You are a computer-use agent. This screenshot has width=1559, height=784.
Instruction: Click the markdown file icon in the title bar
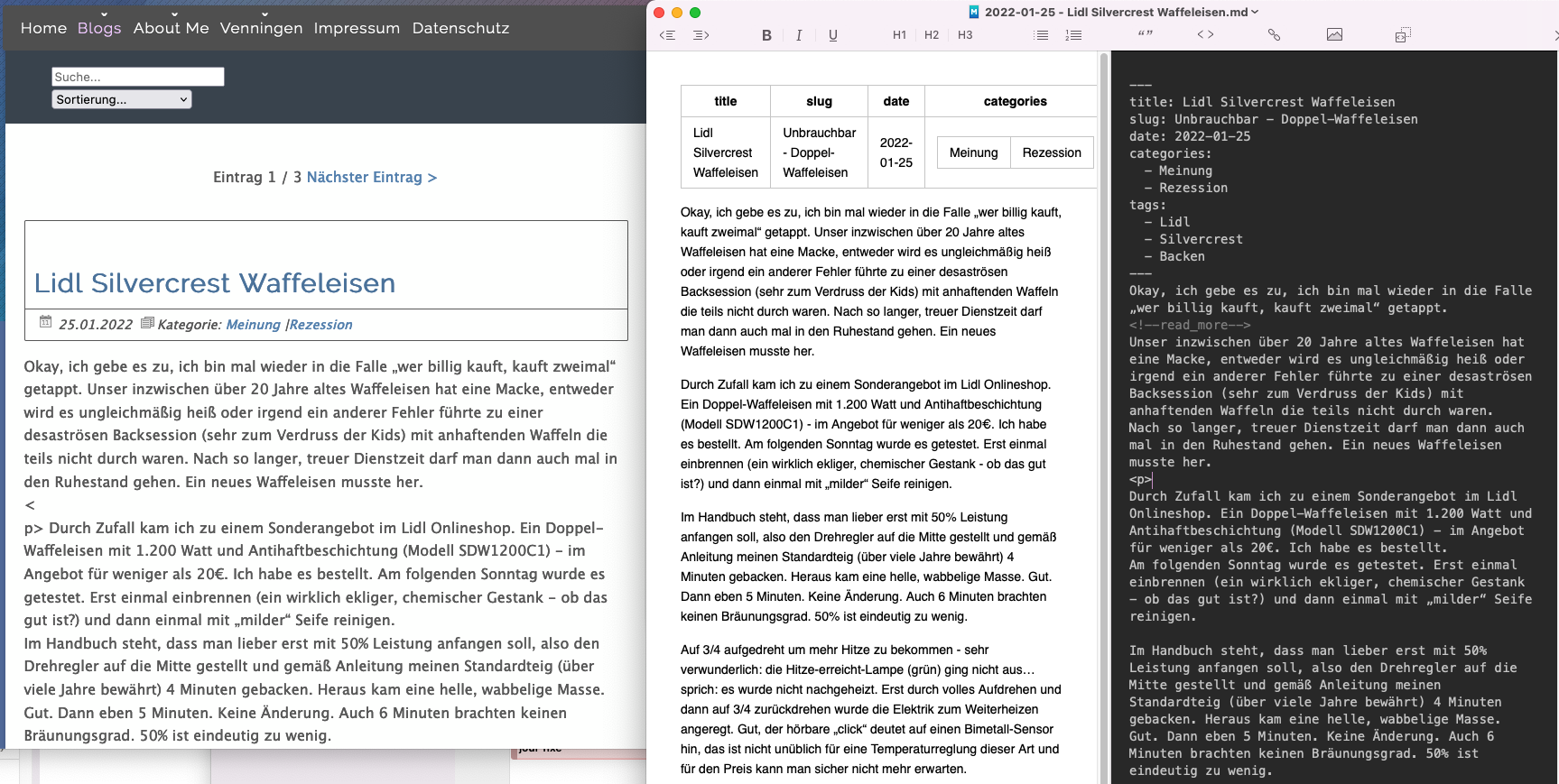point(974,12)
